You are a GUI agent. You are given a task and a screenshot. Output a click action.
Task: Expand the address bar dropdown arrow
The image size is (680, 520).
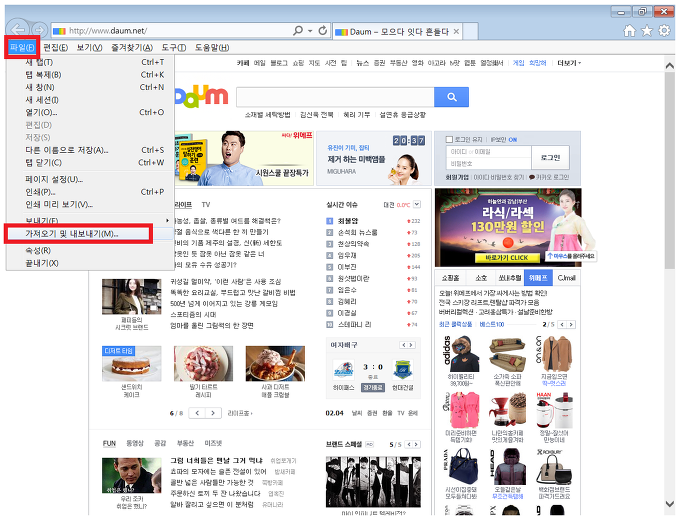click(310, 31)
